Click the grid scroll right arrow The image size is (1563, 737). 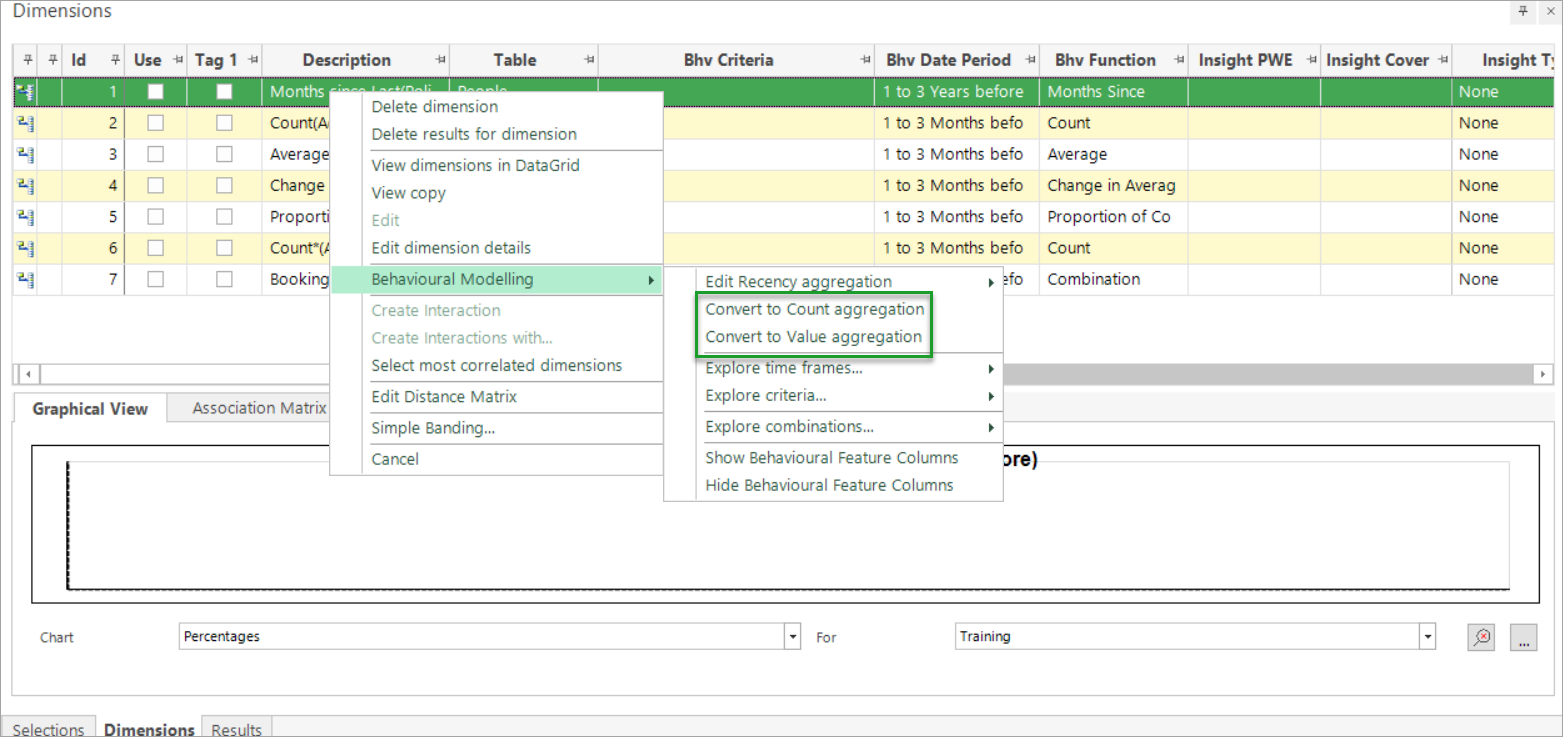[1542, 374]
